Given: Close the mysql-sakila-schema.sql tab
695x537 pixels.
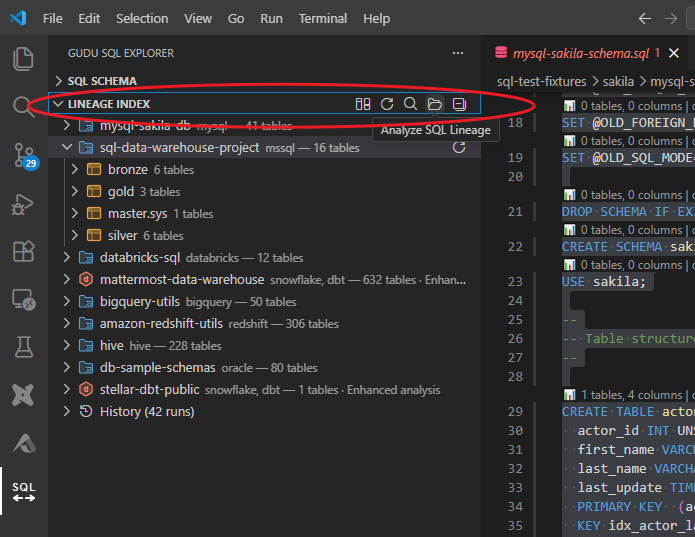Looking at the screenshot, I should [674, 53].
